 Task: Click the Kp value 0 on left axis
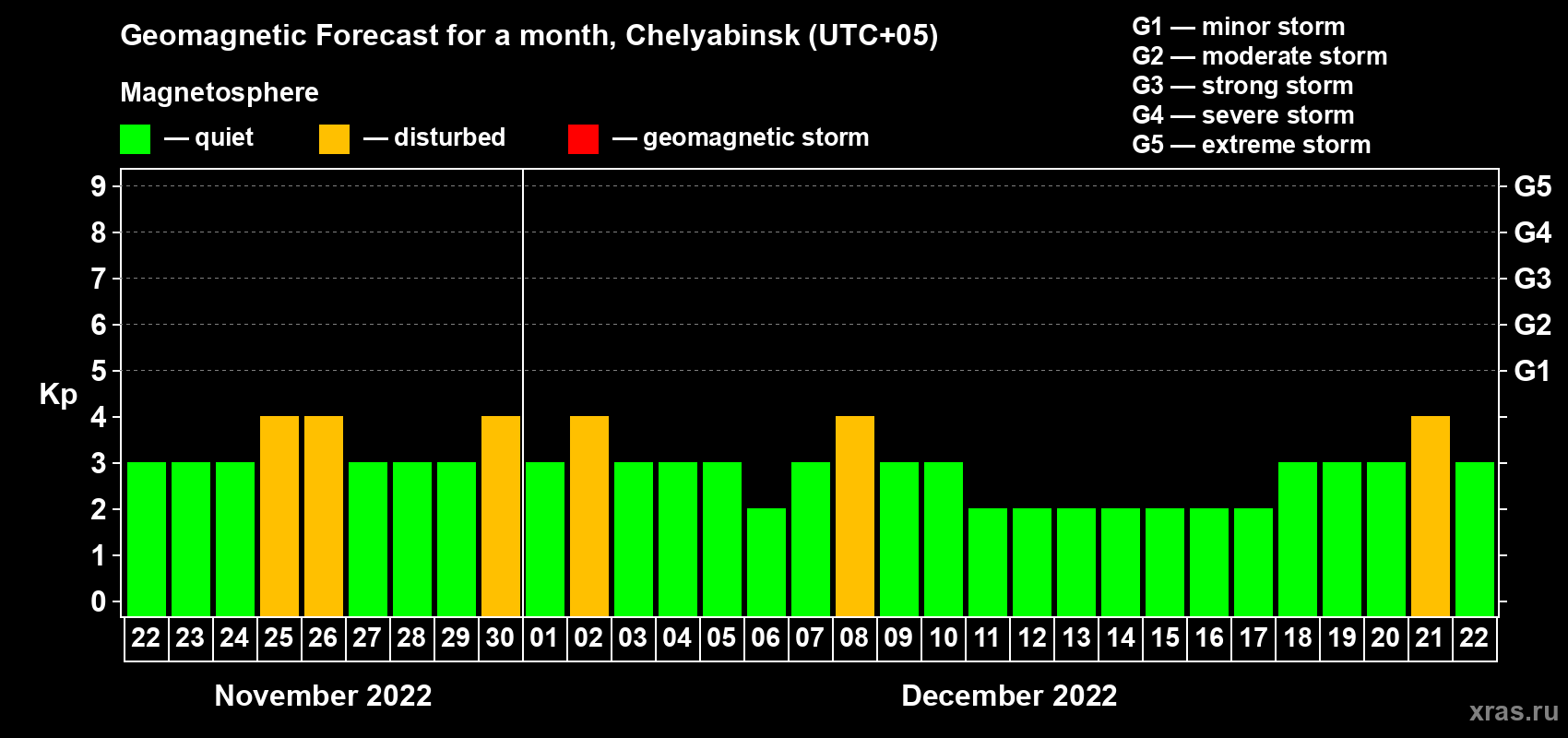tap(99, 601)
